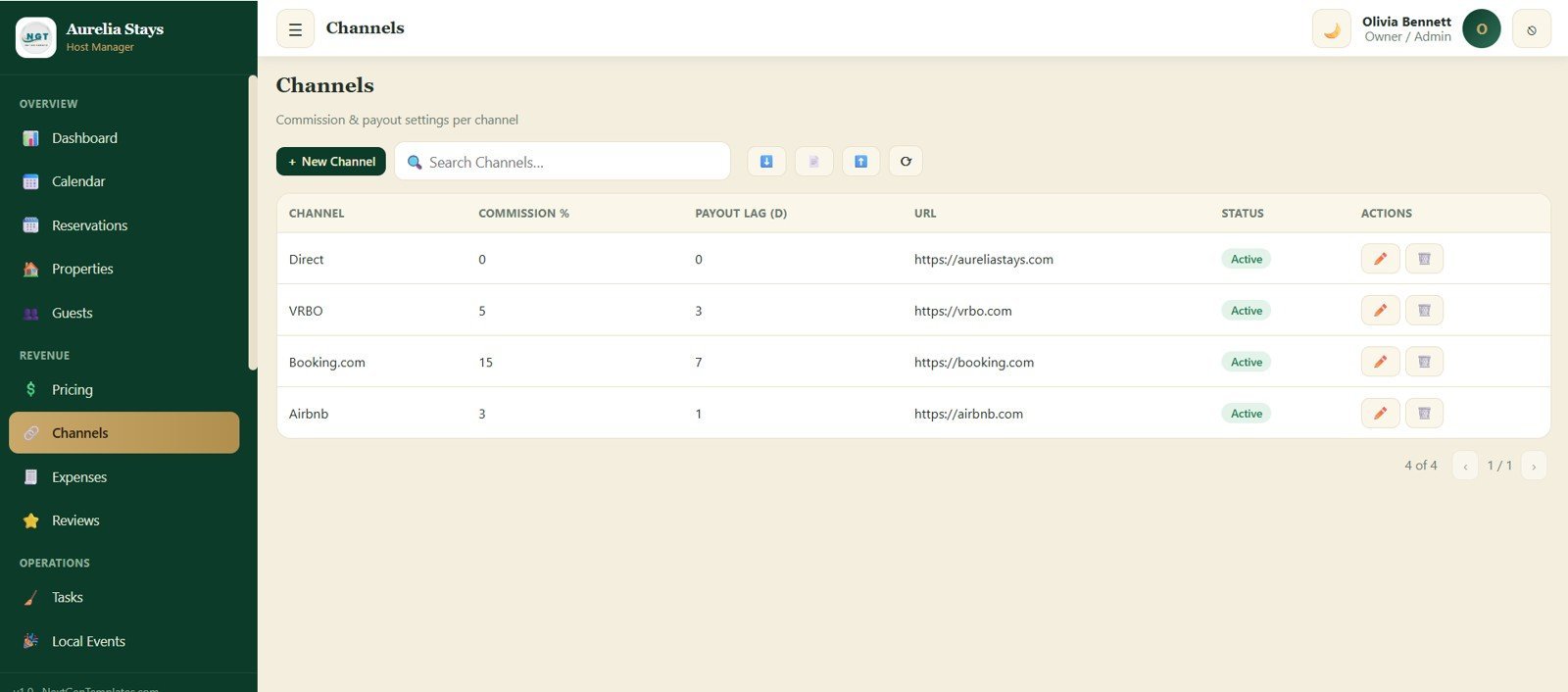The image size is (1568, 692).
Task: Click the URL column header
Action: pyautogui.click(x=925, y=213)
